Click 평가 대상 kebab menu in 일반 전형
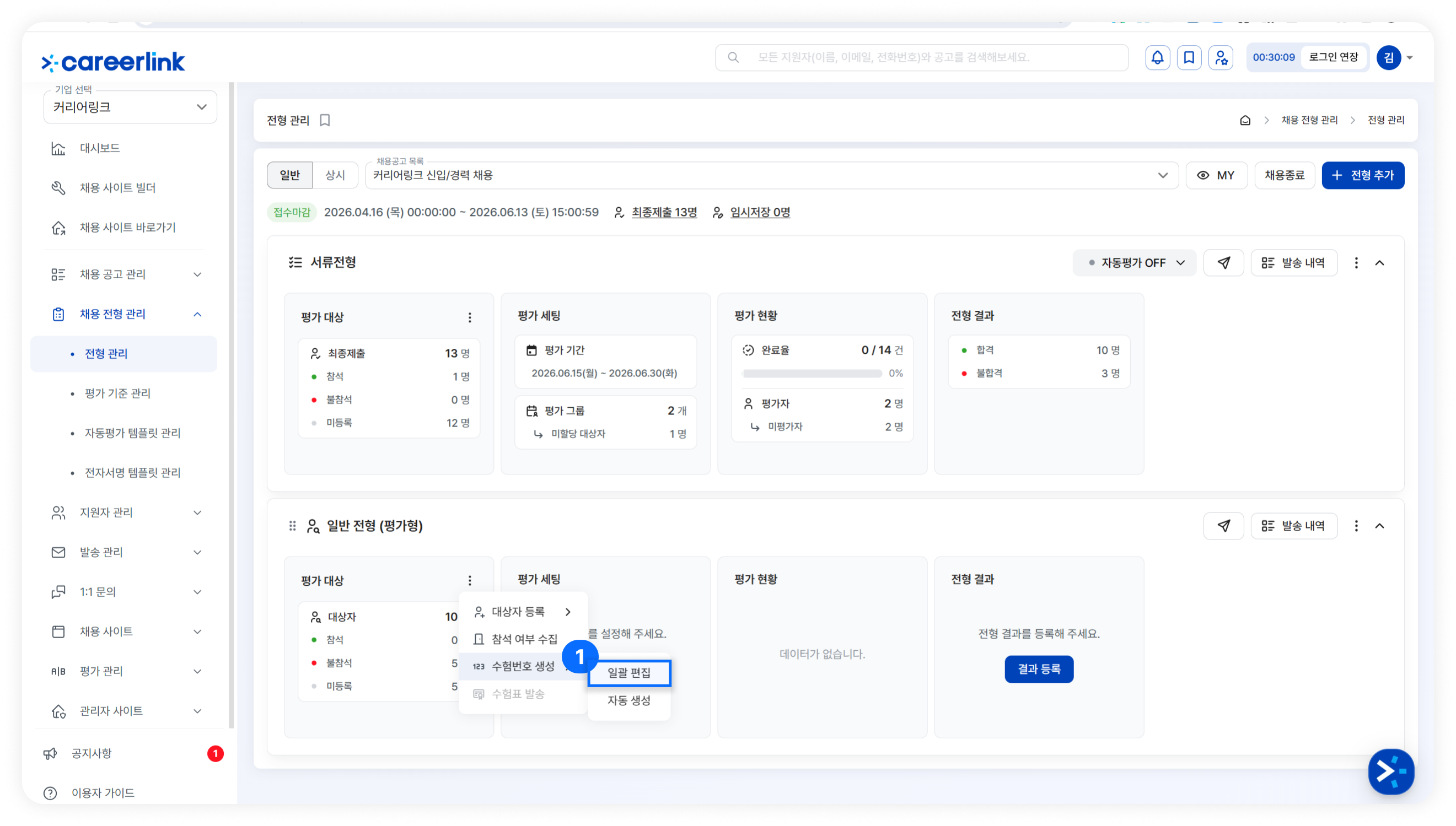The width and height of the screenshot is (1456, 826). coord(470,580)
